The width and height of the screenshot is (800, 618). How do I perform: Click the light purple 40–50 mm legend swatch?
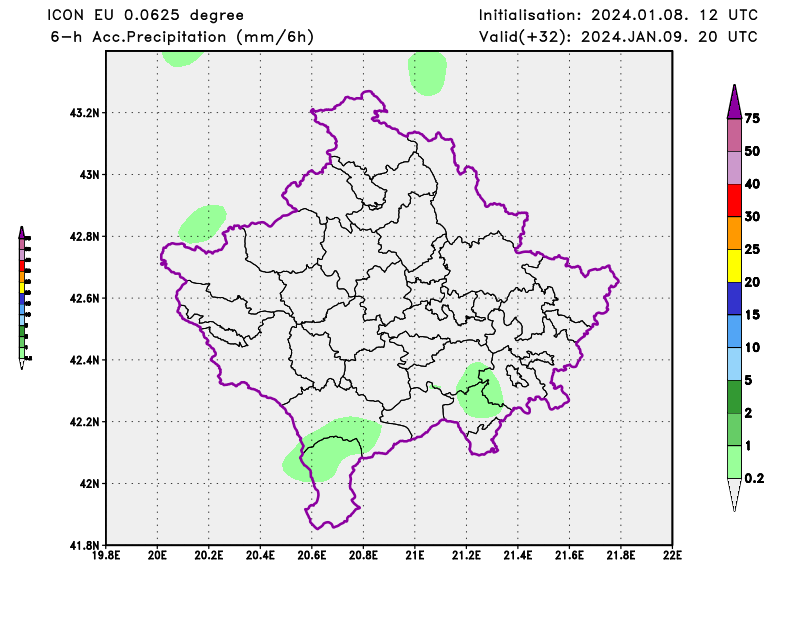734,168
